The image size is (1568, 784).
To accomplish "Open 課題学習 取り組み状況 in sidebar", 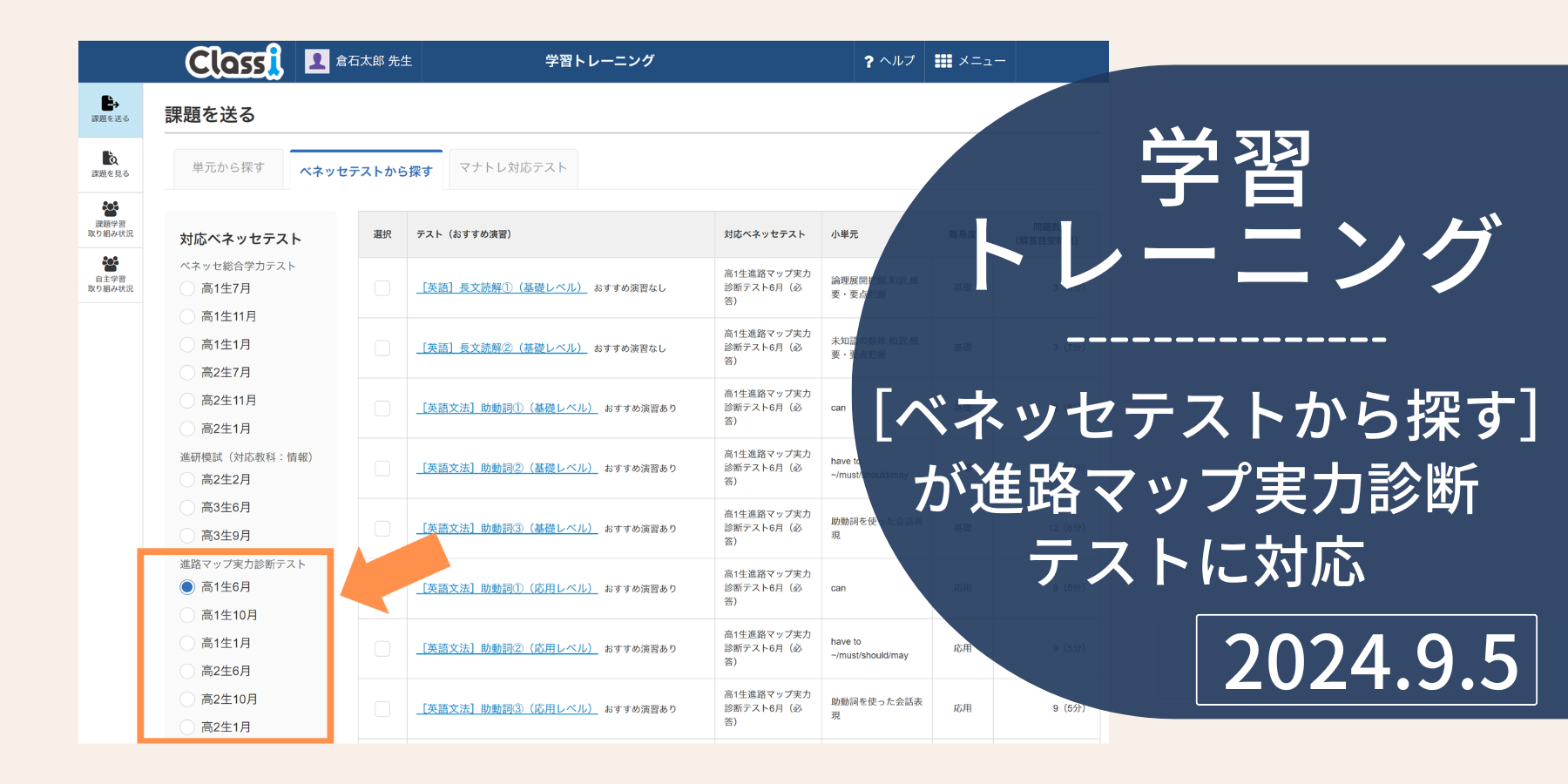I will [111, 220].
